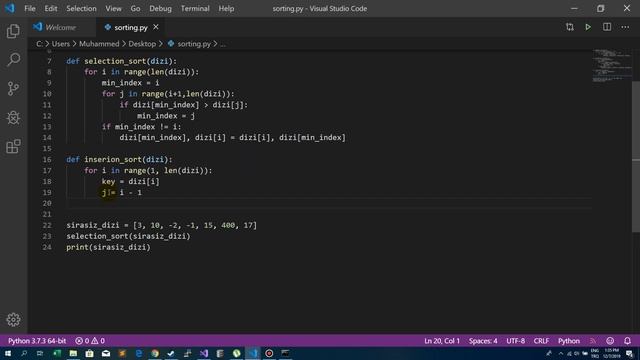This screenshot has height=360, width=640.
Task: Open the File menu
Action: coord(30,8)
